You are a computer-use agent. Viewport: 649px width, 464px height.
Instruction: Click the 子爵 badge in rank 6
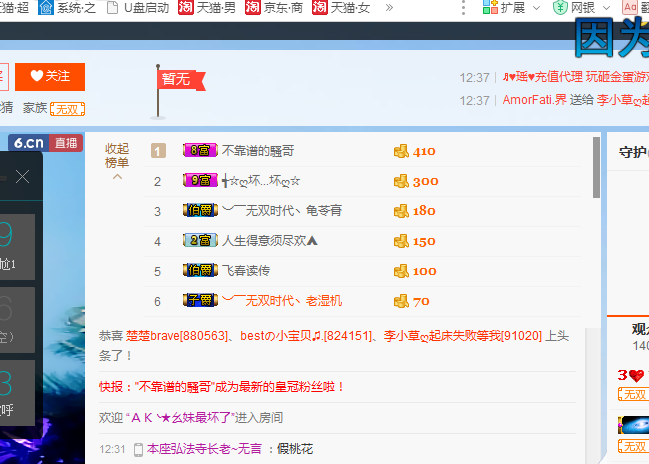pyautogui.click(x=200, y=300)
